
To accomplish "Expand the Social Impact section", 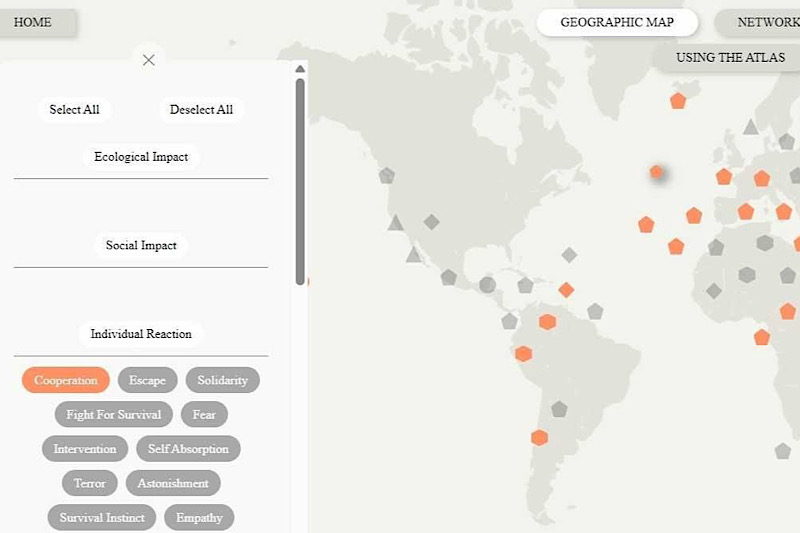I will [x=141, y=245].
